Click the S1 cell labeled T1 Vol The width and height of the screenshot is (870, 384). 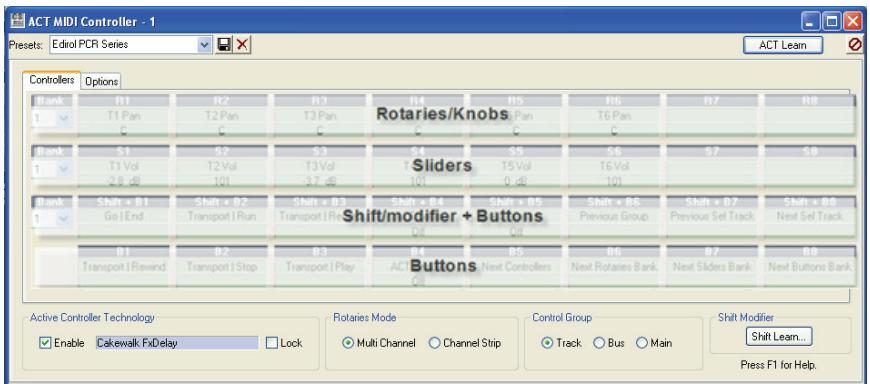[x=123, y=166]
